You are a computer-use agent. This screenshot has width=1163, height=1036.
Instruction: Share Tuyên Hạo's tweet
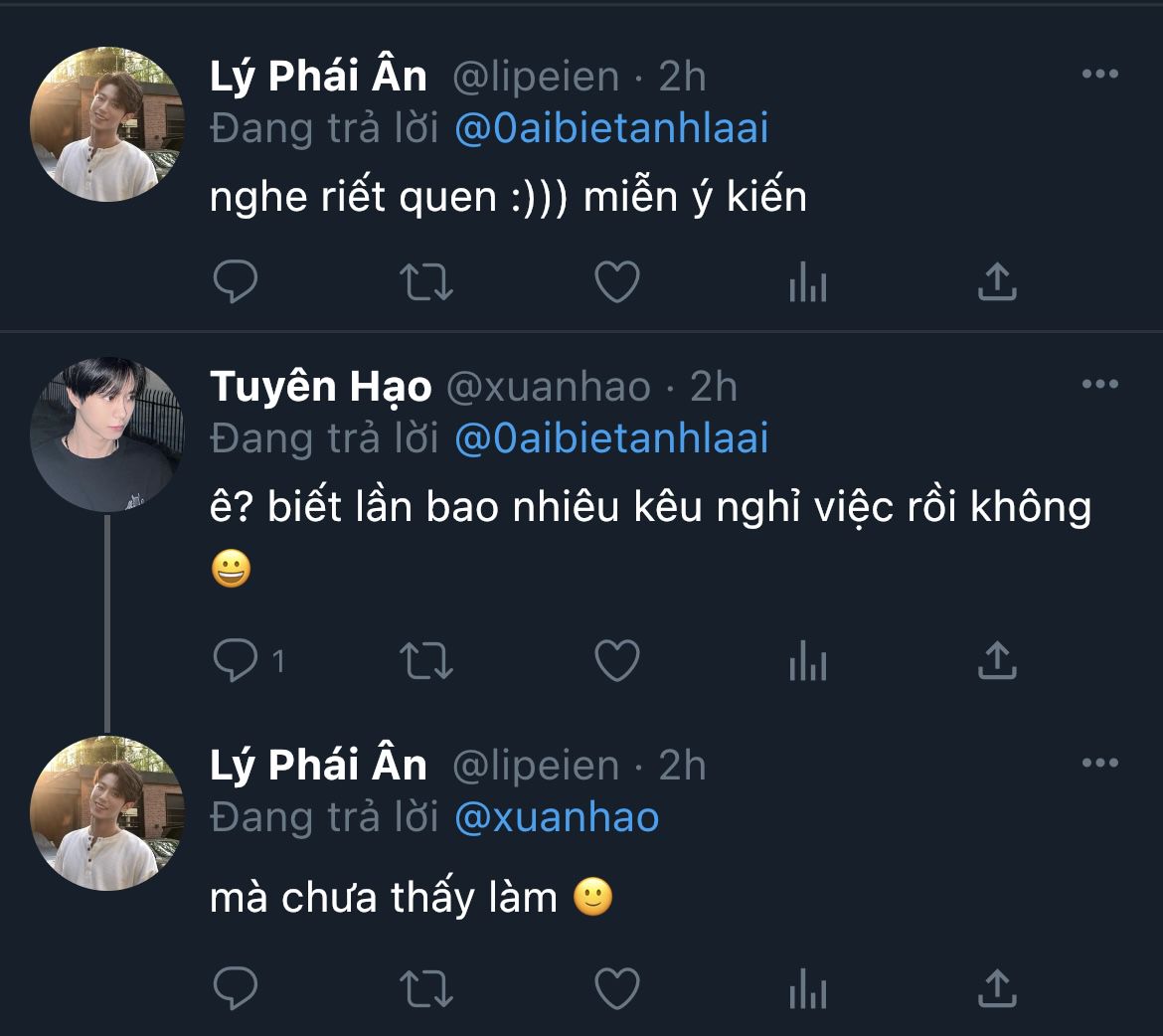pyautogui.click(x=997, y=660)
